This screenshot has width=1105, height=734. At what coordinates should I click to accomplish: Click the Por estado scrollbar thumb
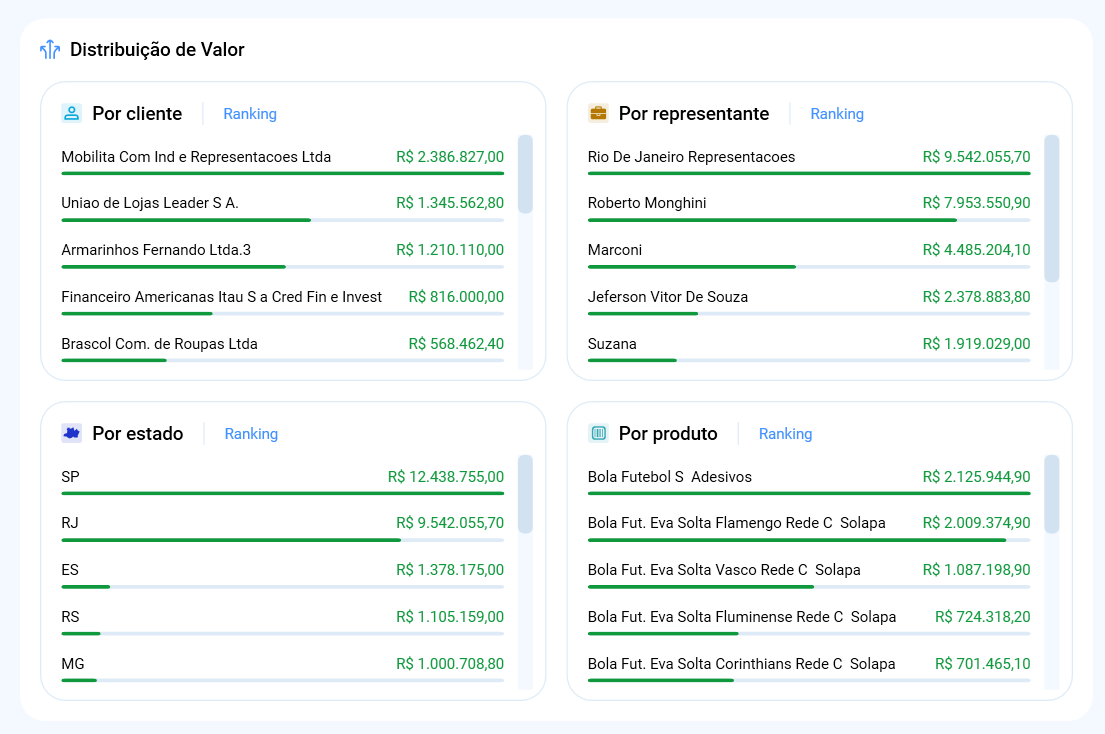pos(525,494)
